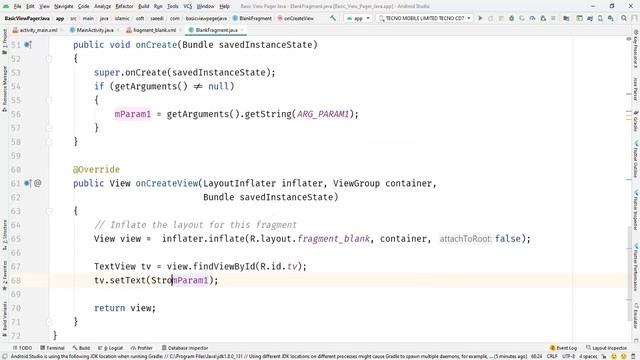The height and width of the screenshot is (360, 640).
Task: Open the VCS menu
Action: 187,6
